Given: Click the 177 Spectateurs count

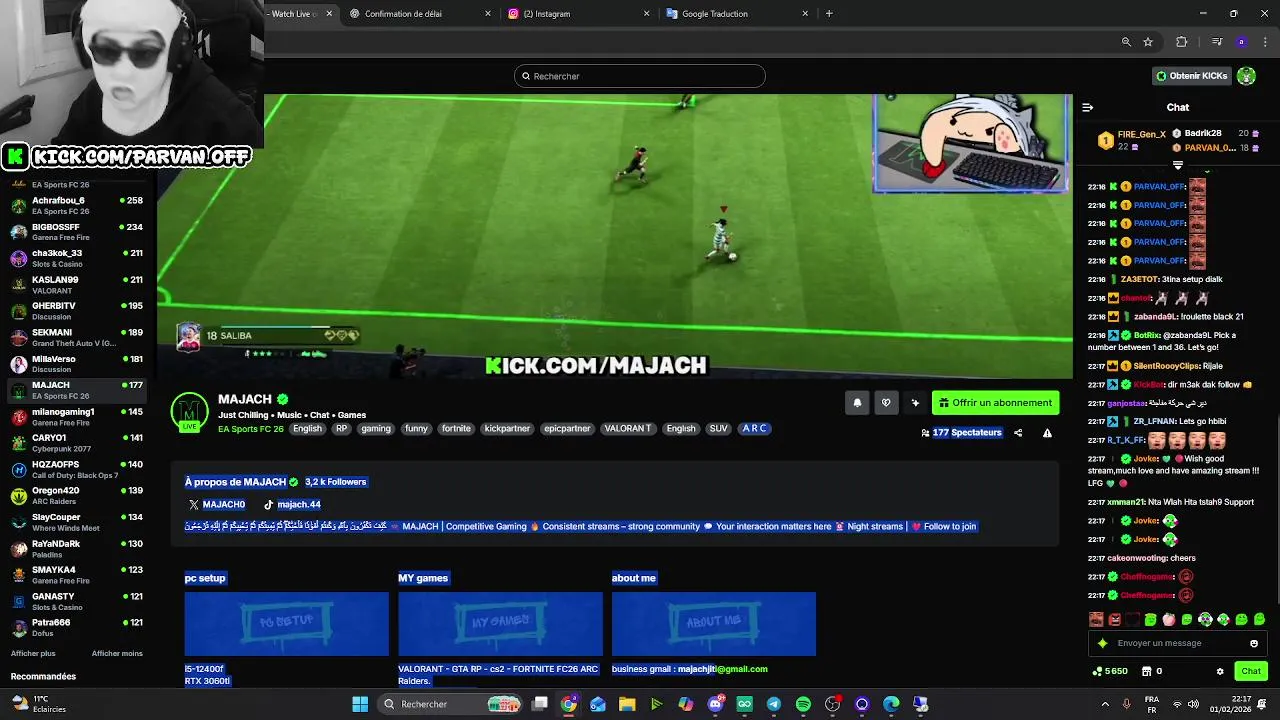Looking at the screenshot, I should pyautogui.click(x=966, y=433).
